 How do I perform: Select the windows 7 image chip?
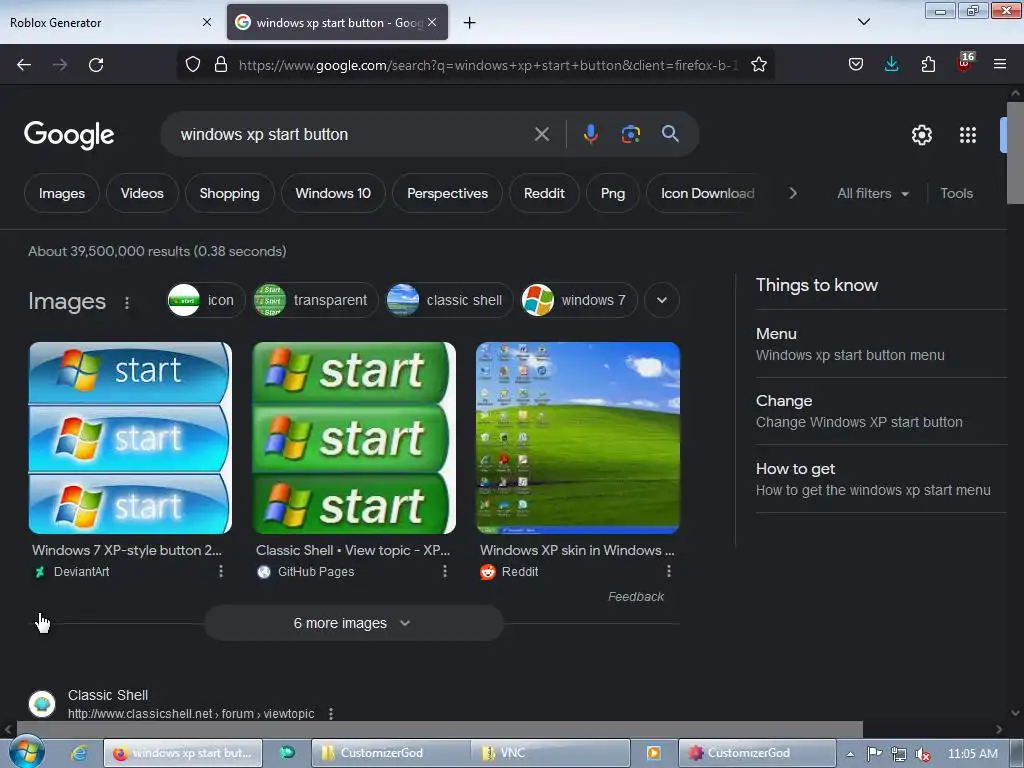coord(579,300)
